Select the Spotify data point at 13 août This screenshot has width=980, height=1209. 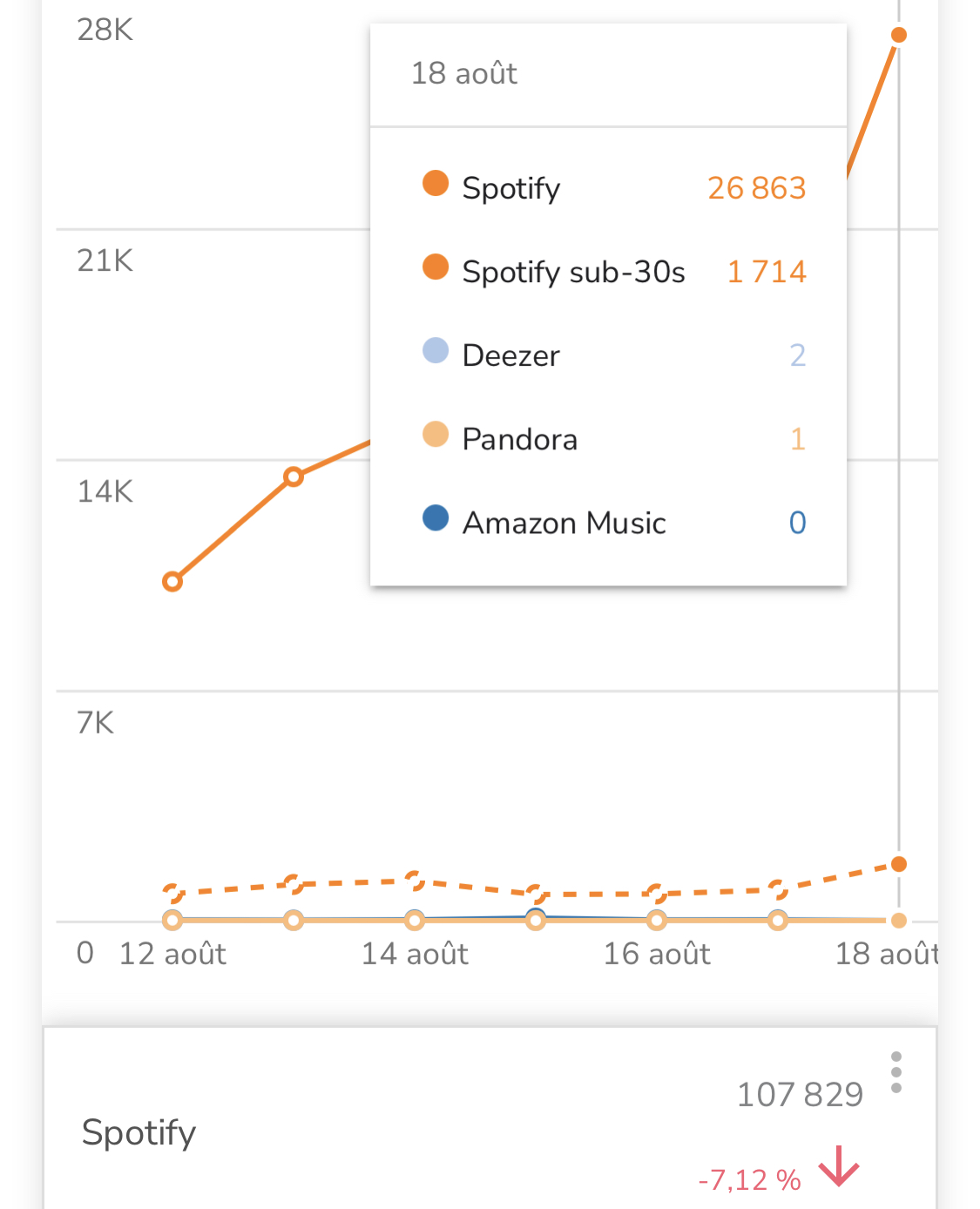294,476
